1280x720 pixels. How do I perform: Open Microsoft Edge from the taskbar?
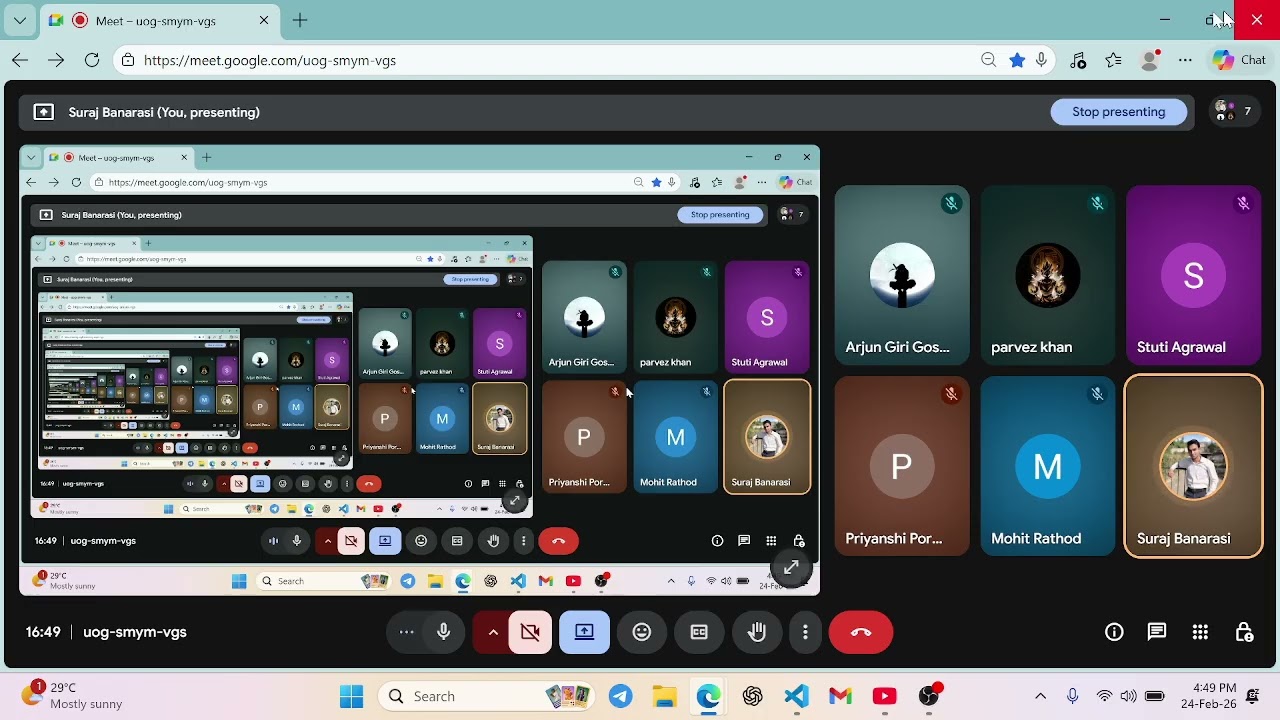point(708,696)
